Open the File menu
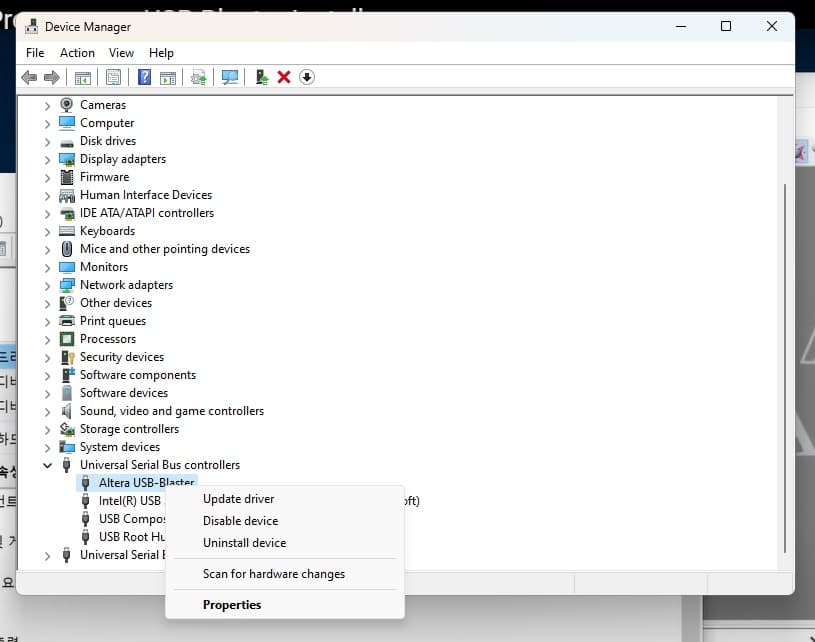This screenshot has width=815, height=642. (35, 53)
